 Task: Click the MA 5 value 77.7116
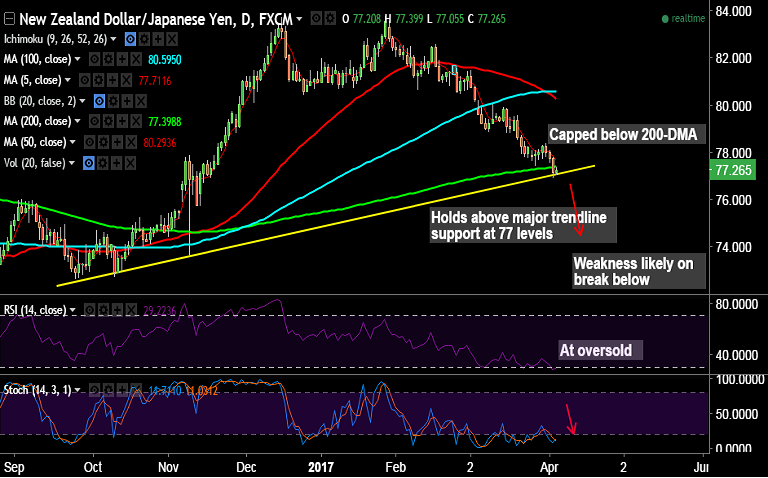pos(155,80)
